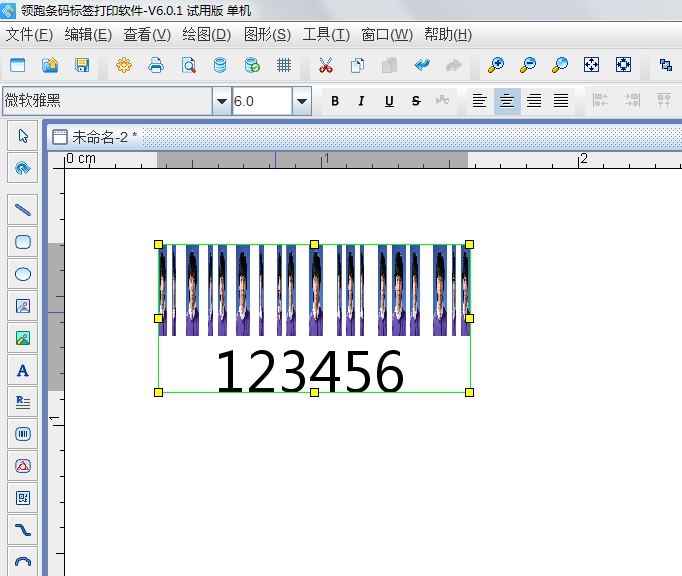This screenshot has height=576, width=682.
Task: Click the save floppy disk icon
Action: pyautogui.click(x=82, y=66)
